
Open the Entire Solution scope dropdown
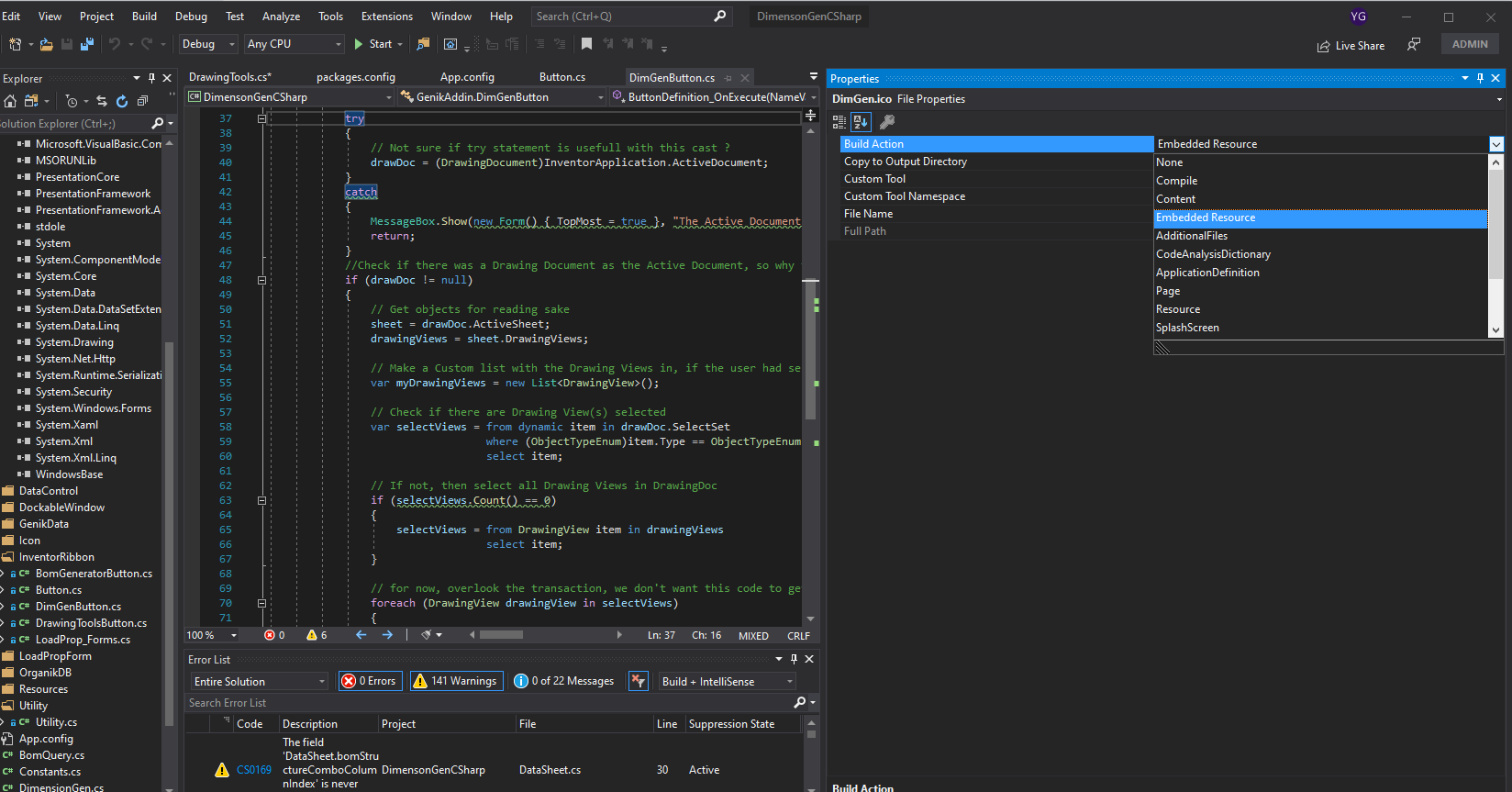[x=260, y=681]
